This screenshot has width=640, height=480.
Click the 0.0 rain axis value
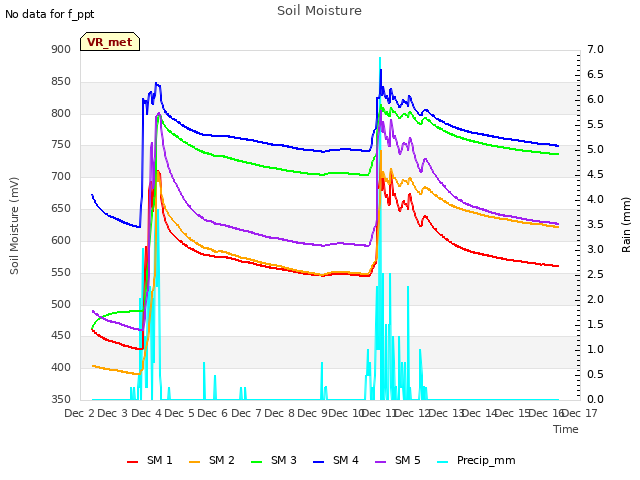[x=595, y=399]
